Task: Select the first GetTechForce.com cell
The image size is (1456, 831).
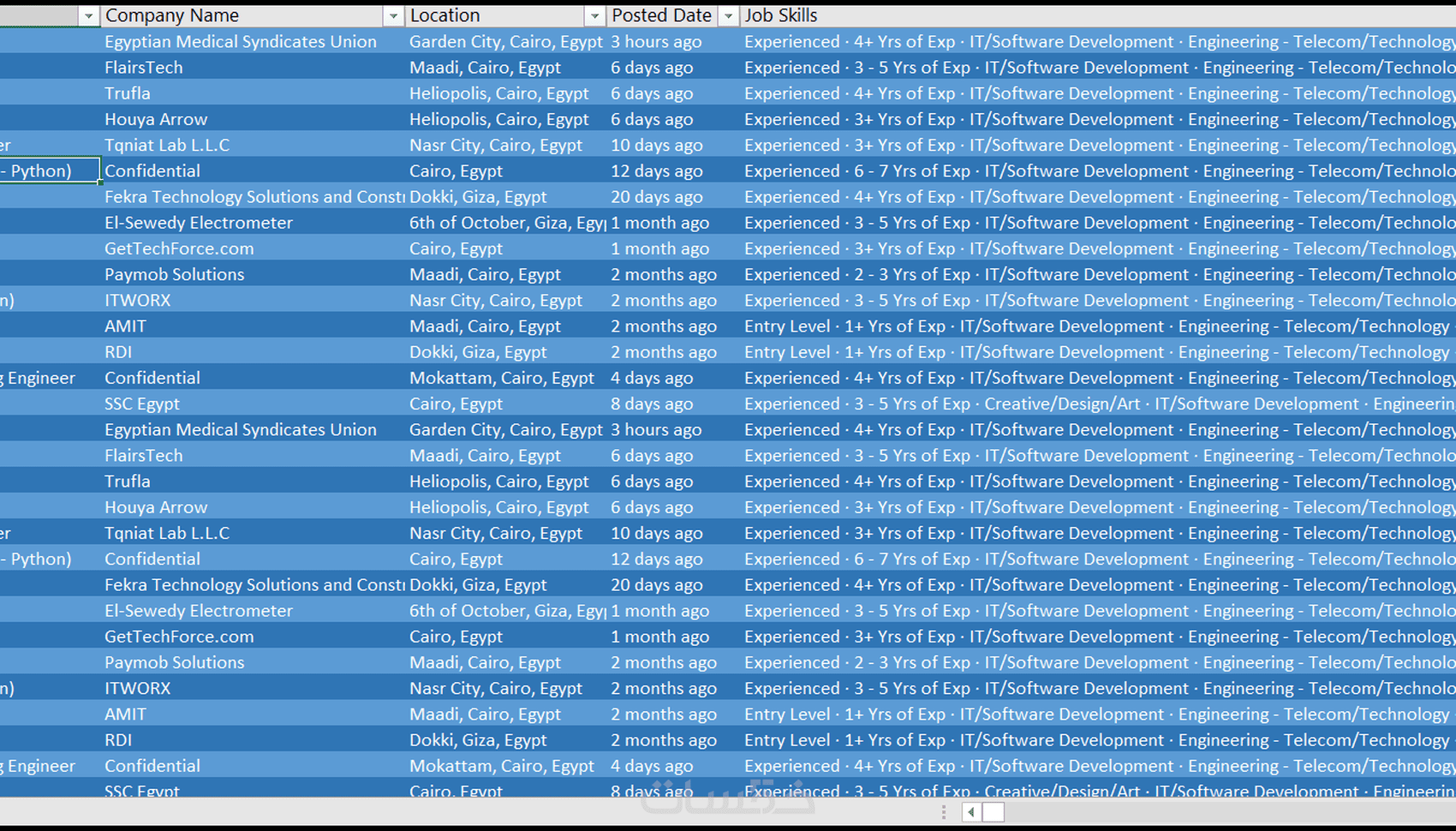Action: (253, 248)
